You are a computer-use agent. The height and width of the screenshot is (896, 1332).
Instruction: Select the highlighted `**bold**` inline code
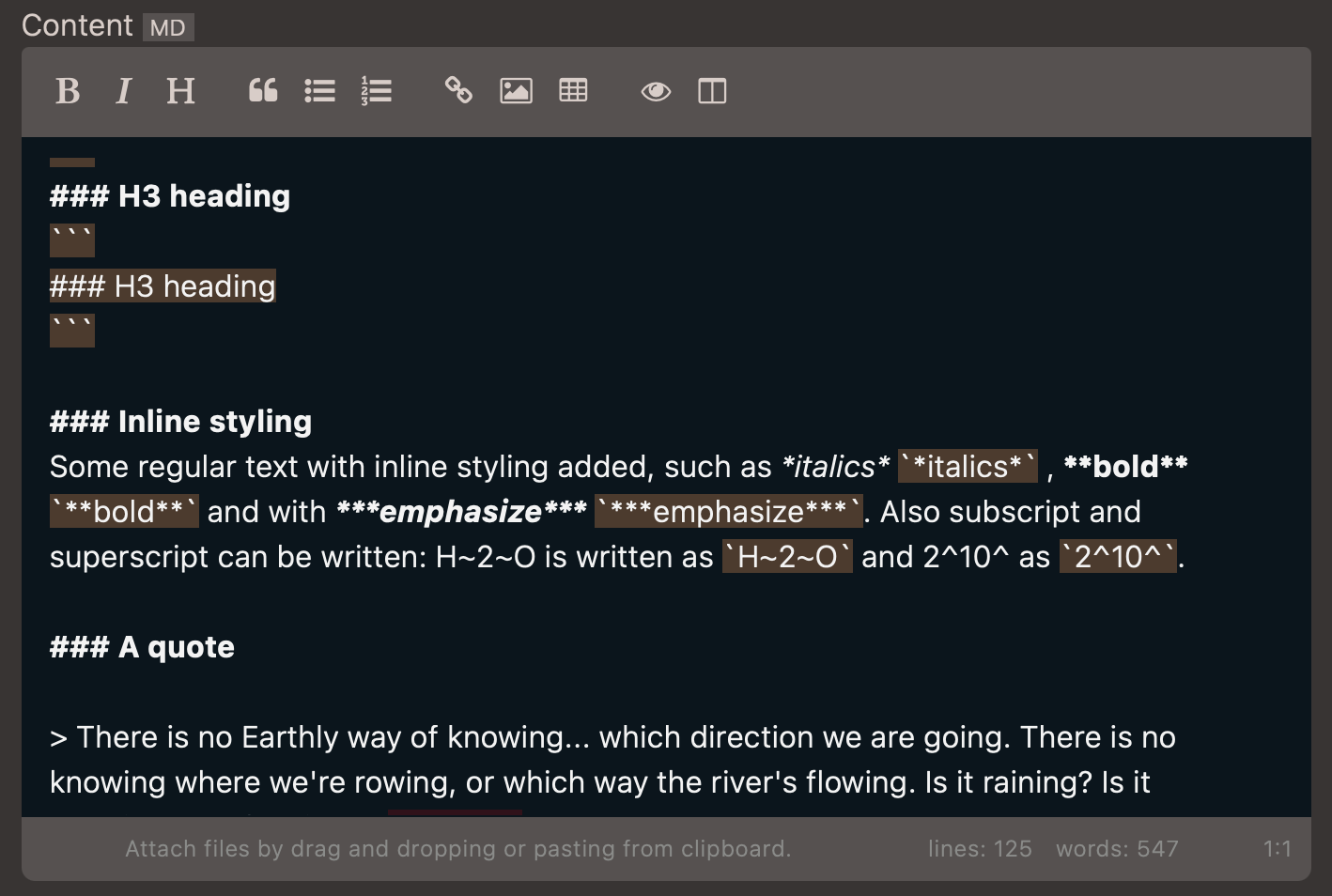pos(123,511)
